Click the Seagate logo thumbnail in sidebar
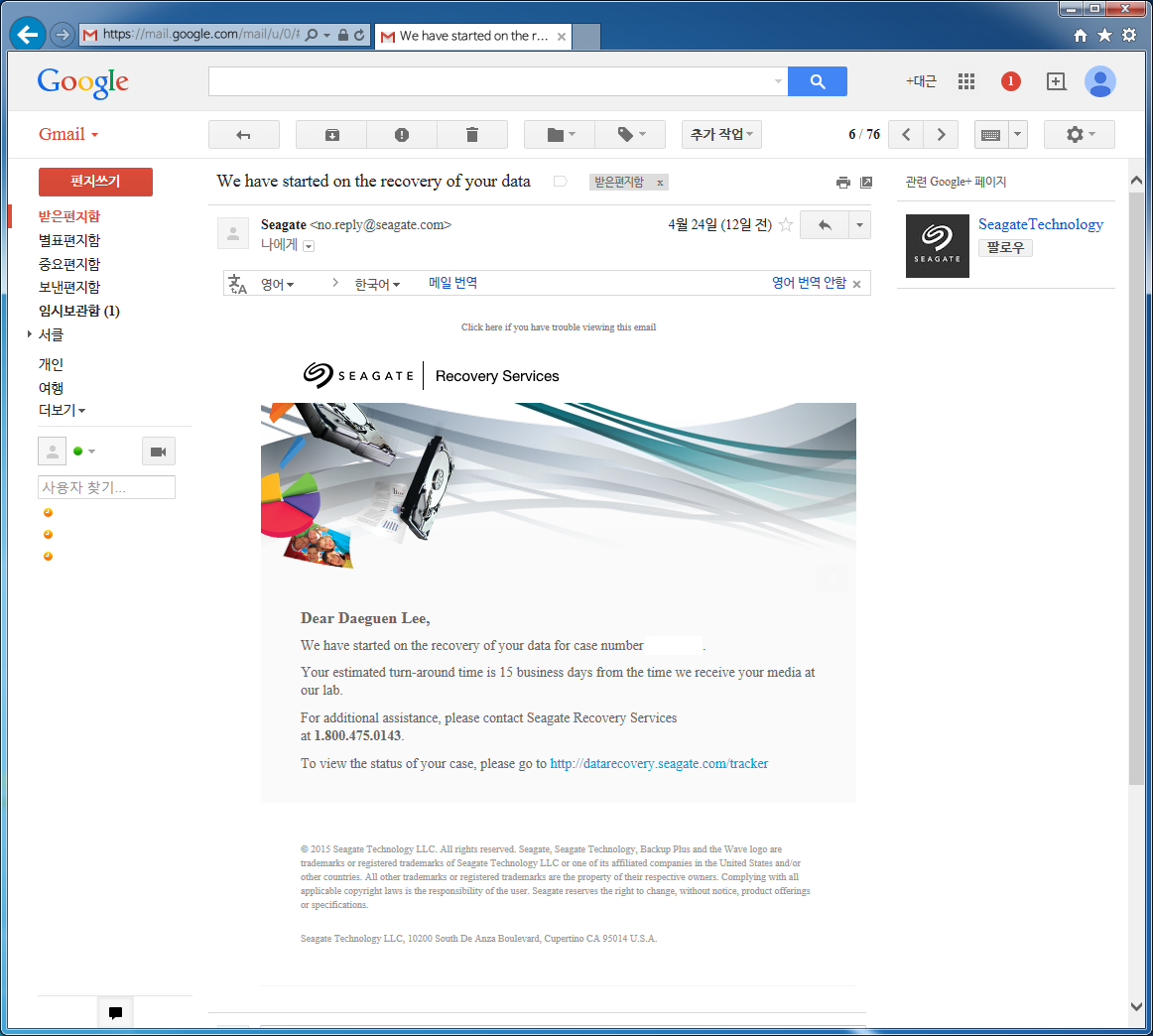 click(x=937, y=245)
